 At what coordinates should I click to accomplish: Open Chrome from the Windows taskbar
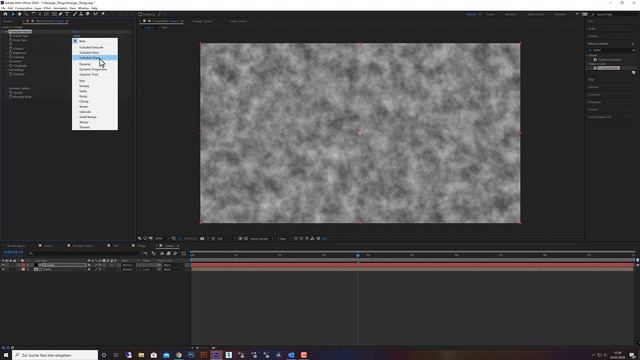(x=179, y=355)
